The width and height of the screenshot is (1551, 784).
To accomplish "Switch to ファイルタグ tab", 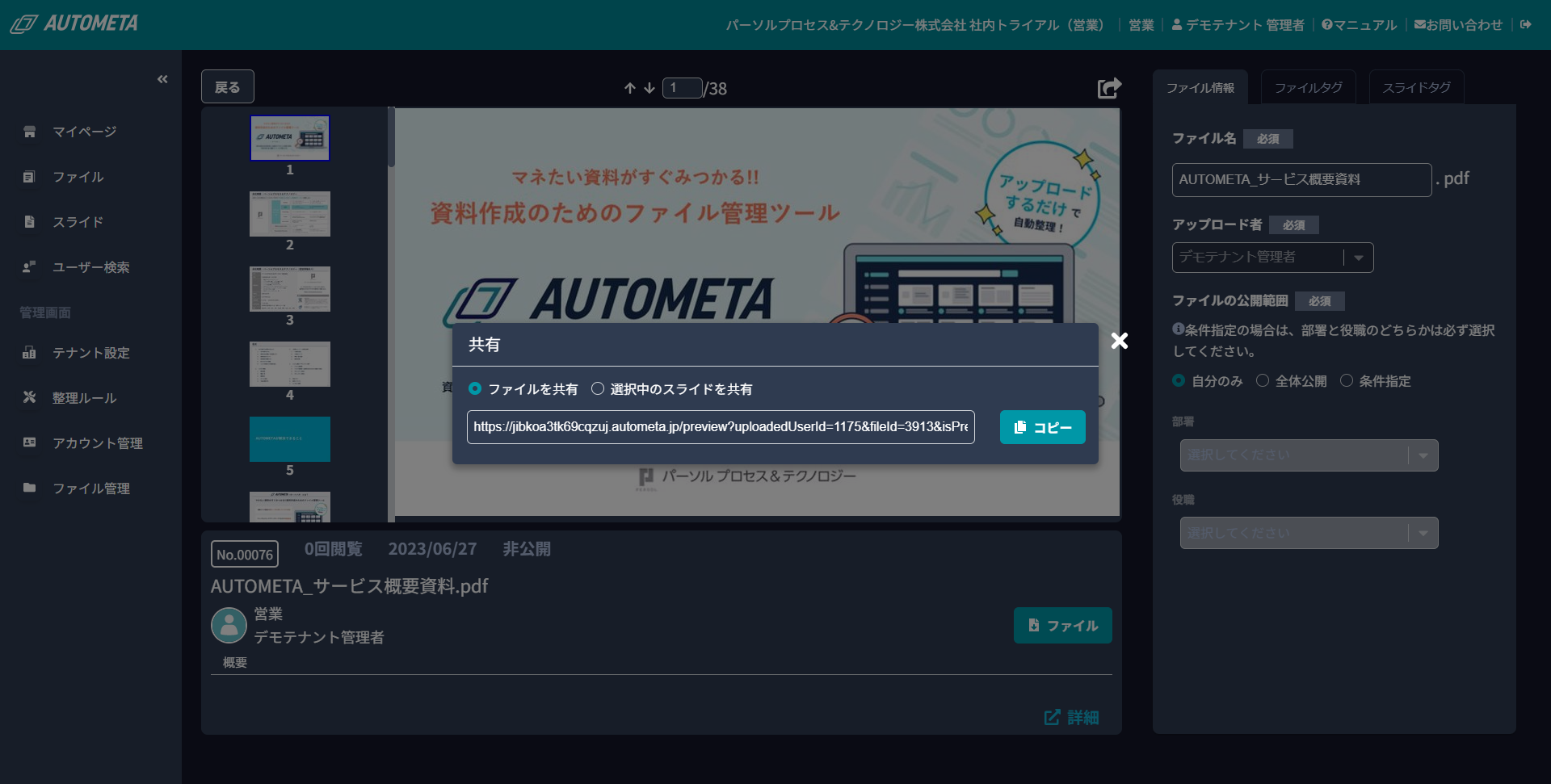I will 1309,87.
